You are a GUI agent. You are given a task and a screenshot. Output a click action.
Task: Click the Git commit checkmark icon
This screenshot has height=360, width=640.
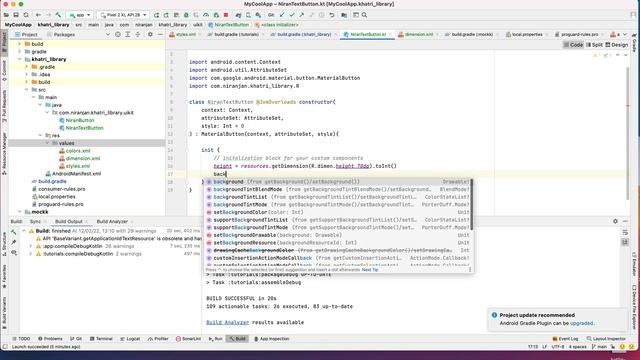coord(292,15)
